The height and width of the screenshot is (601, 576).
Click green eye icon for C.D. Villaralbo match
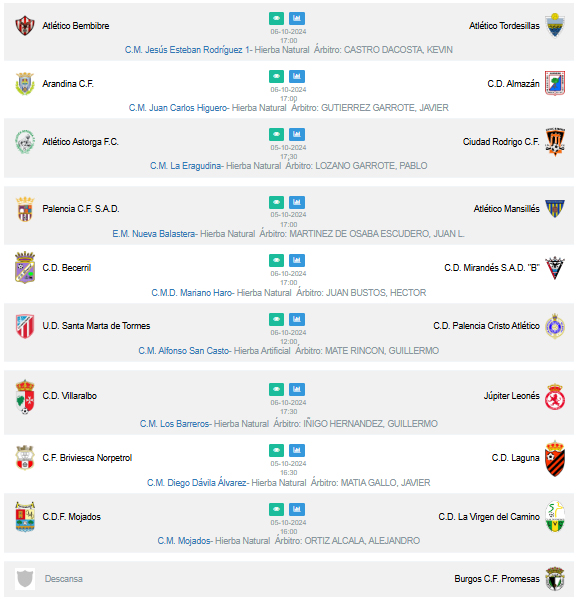(276, 389)
